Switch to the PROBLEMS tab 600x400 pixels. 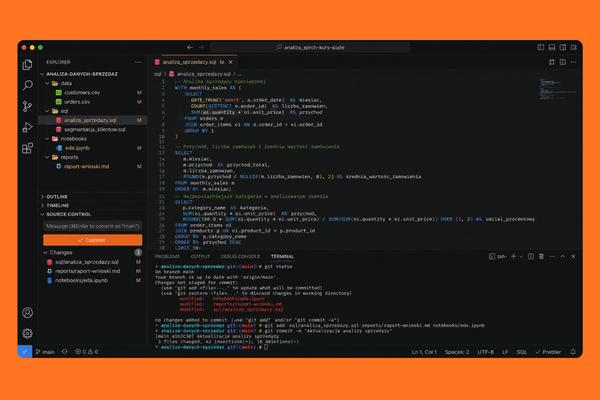coord(167,256)
